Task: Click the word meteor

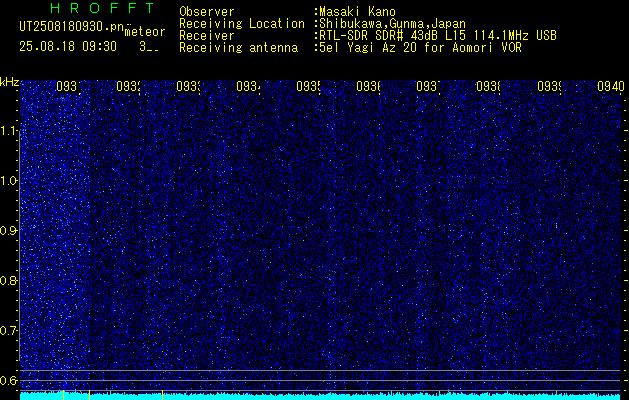Action: tap(144, 32)
